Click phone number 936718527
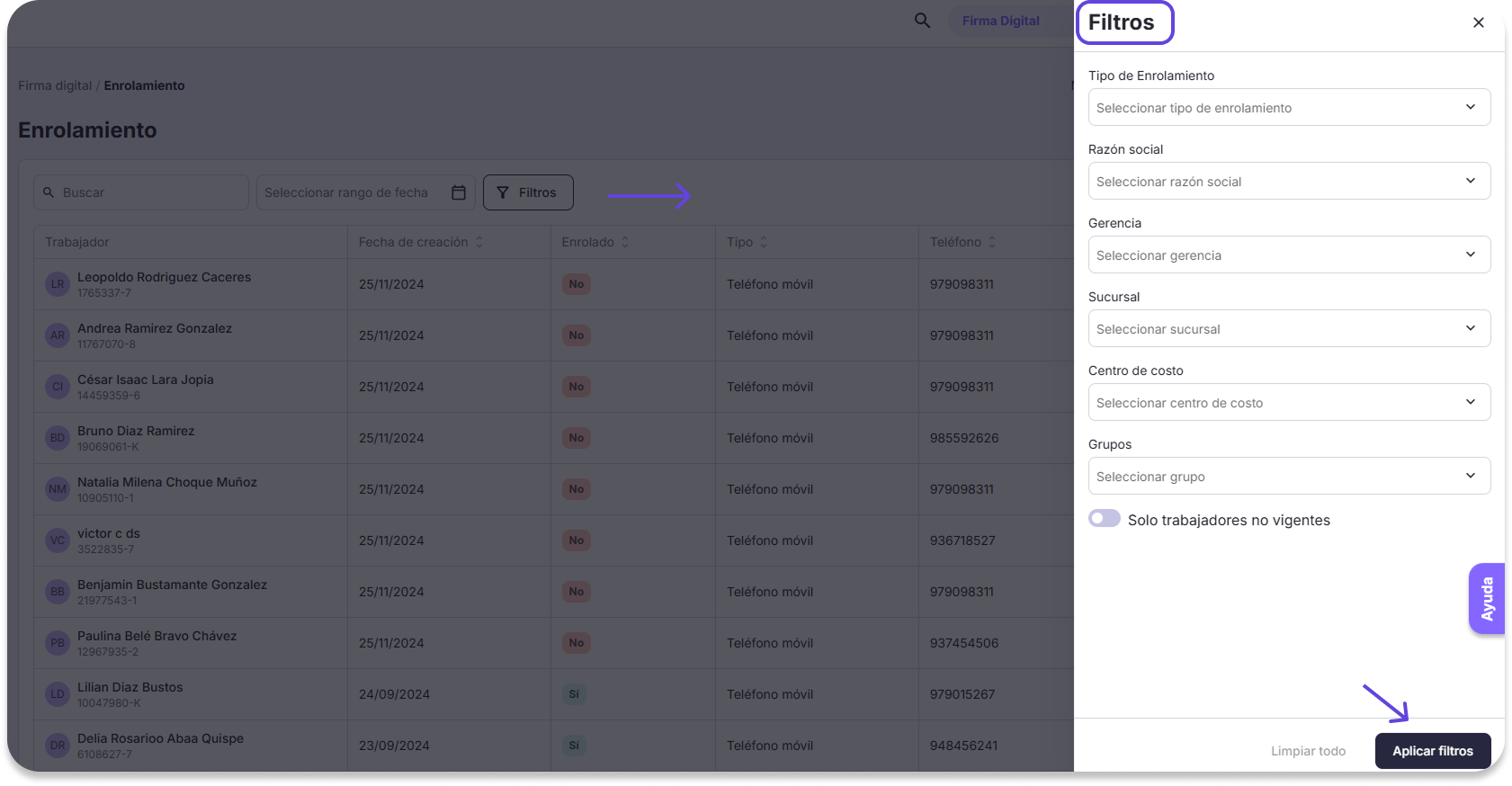 (962, 540)
